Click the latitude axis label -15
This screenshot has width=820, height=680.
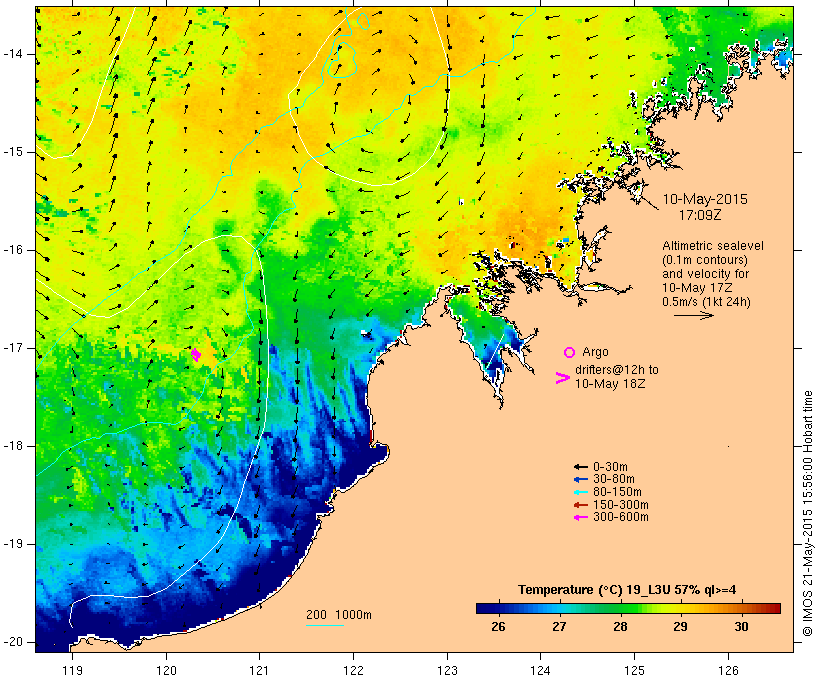tap(13, 152)
